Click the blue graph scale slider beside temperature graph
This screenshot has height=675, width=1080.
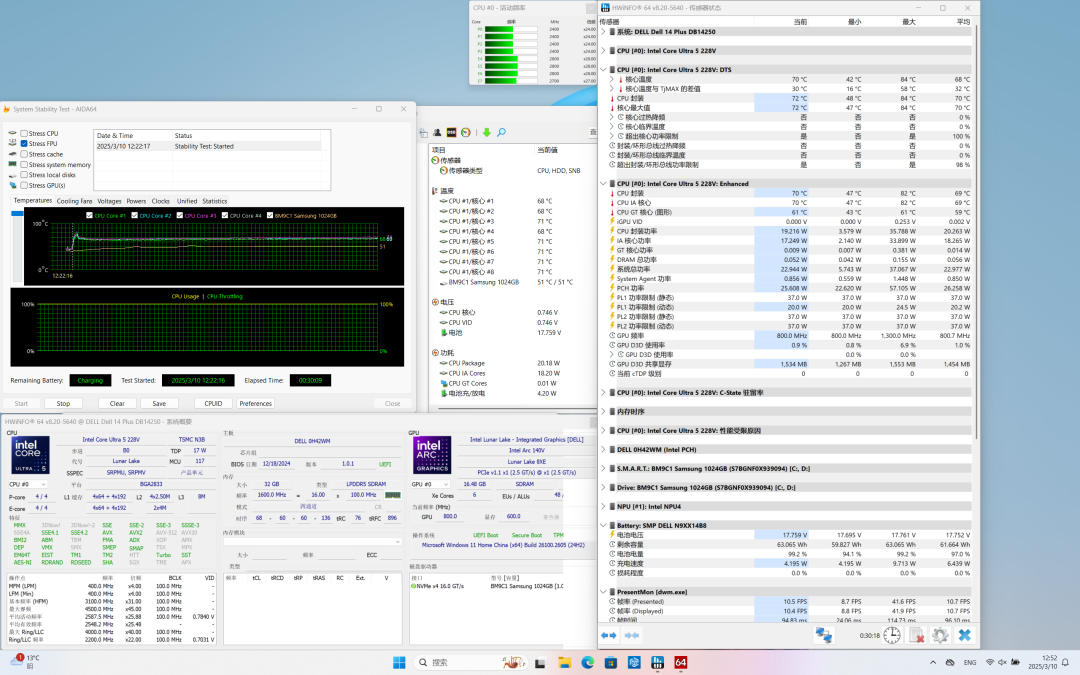17,214
